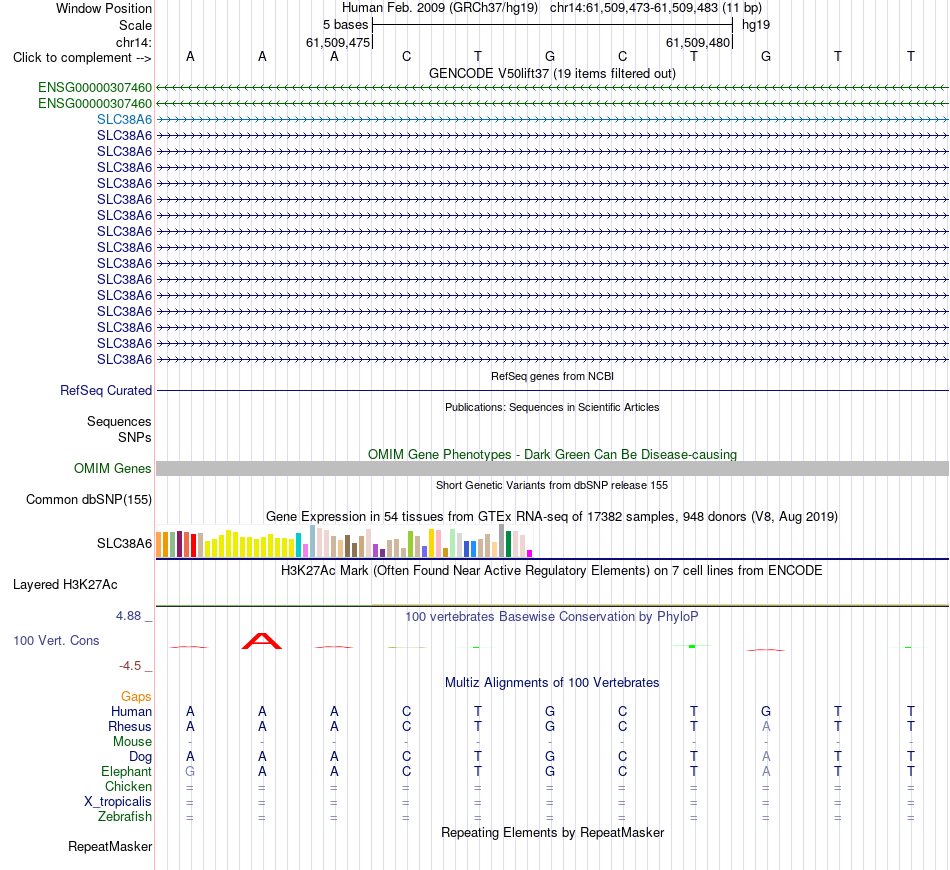The height and width of the screenshot is (870, 950).
Task: Click the "SNPs" subtrack label
Action: pos(135,437)
